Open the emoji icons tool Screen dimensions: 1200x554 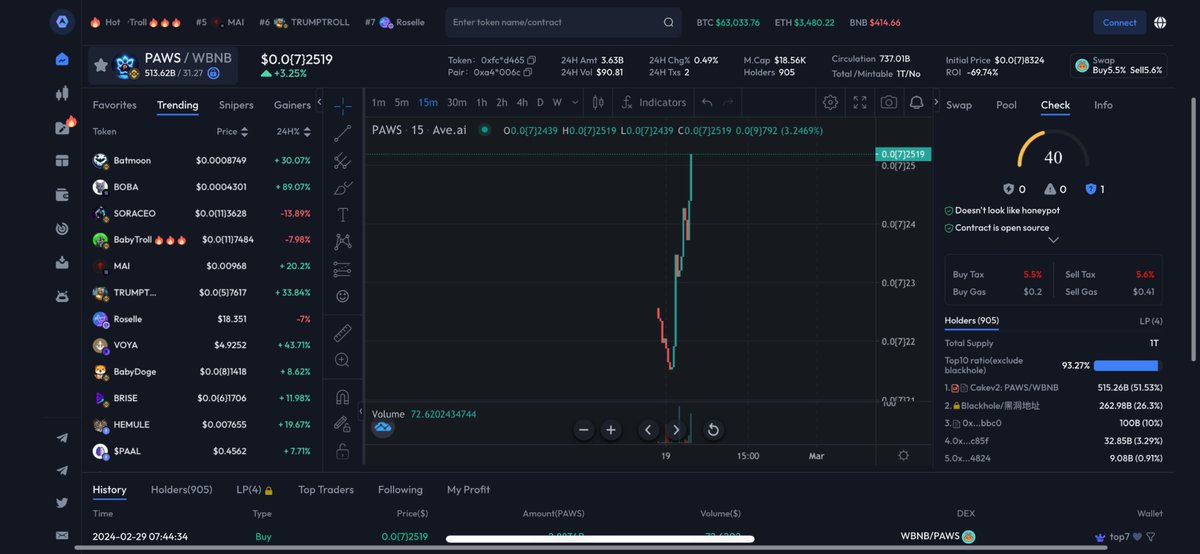(x=342, y=296)
